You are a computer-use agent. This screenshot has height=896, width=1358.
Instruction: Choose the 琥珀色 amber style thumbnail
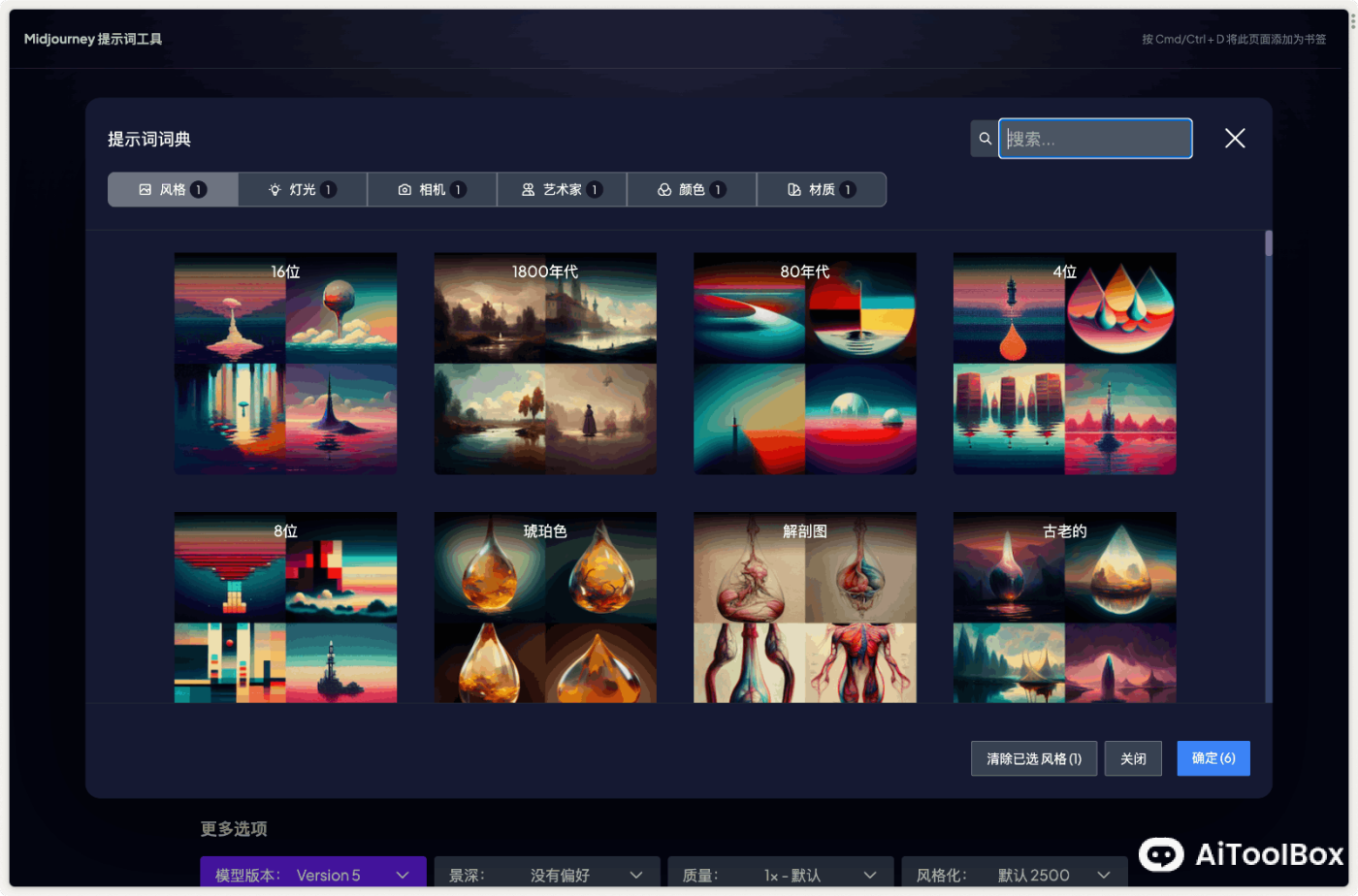coord(545,607)
